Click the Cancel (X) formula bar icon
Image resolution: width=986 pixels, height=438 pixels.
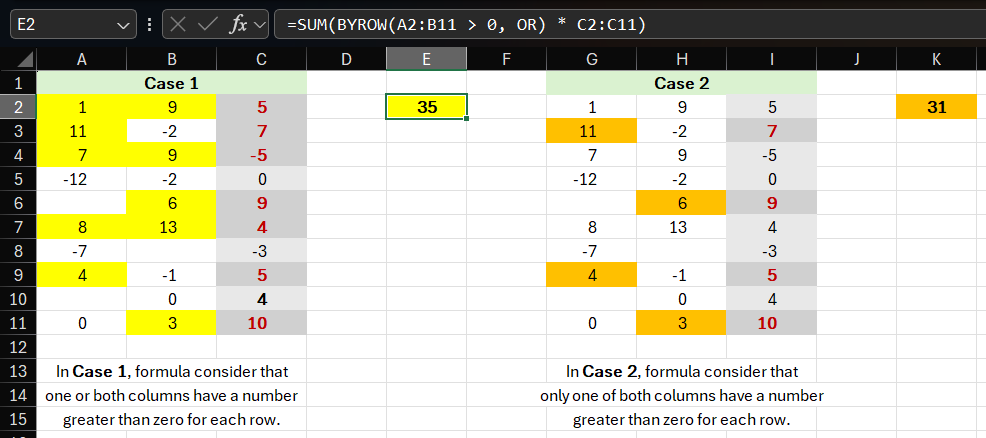tap(180, 24)
